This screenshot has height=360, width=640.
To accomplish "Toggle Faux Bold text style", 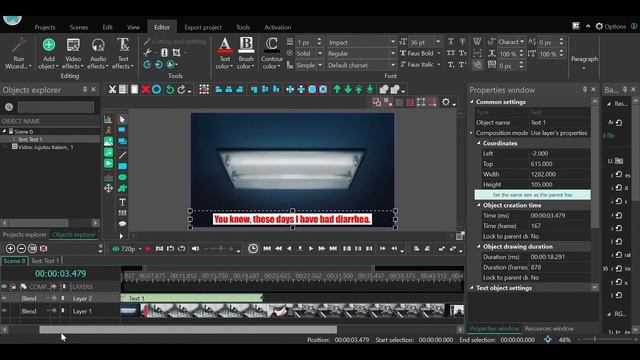I will click(419, 53).
